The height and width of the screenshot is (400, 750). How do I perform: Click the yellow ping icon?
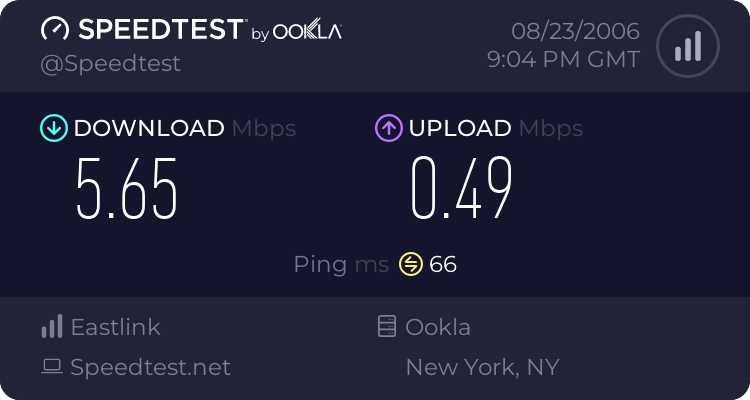click(410, 264)
